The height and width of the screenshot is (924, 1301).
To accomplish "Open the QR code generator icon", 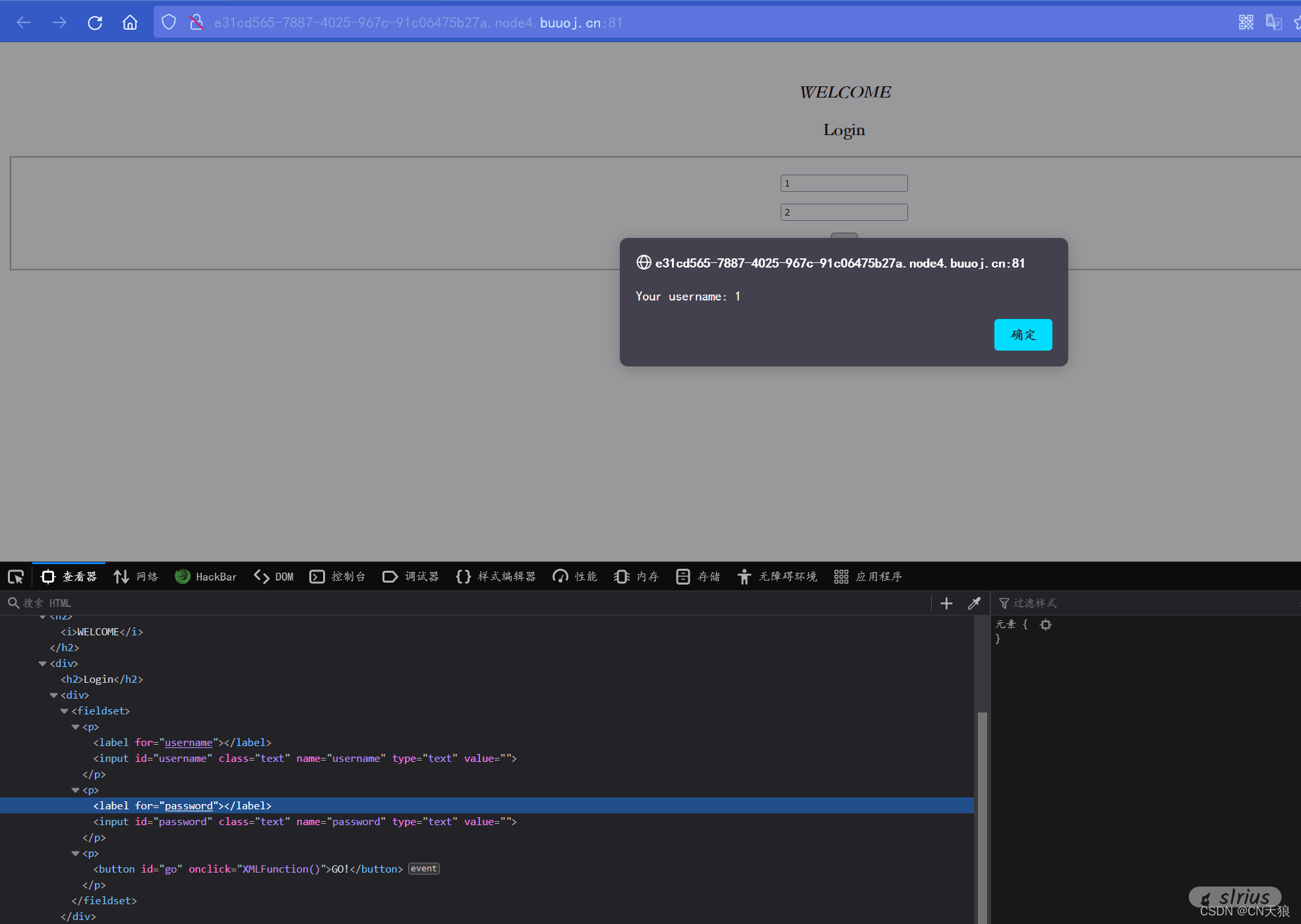I will [x=1246, y=22].
